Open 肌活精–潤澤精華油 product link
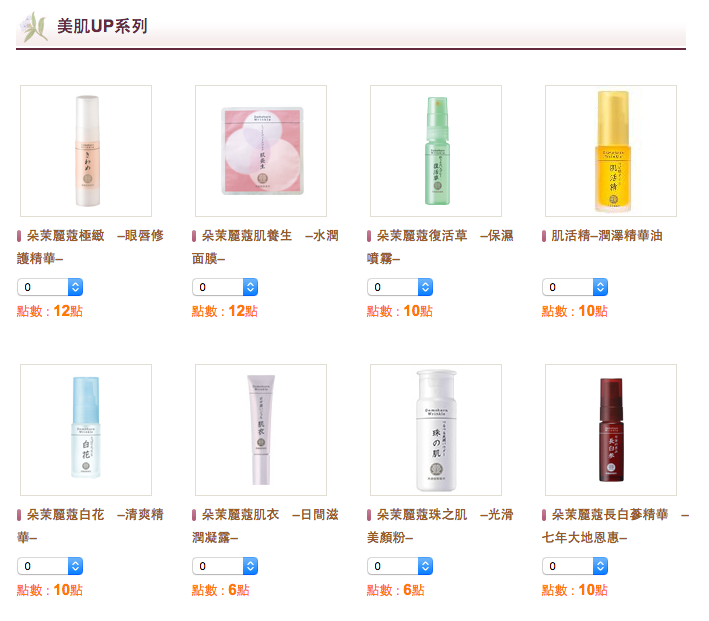709x621 pixels. click(606, 236)
